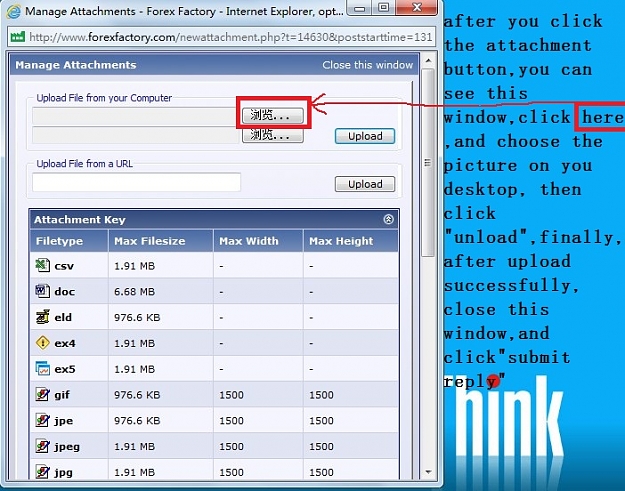Click Upload button for URL file
Image resolution: width=625 pixels, height=491 pixels.
coord(365,184)
